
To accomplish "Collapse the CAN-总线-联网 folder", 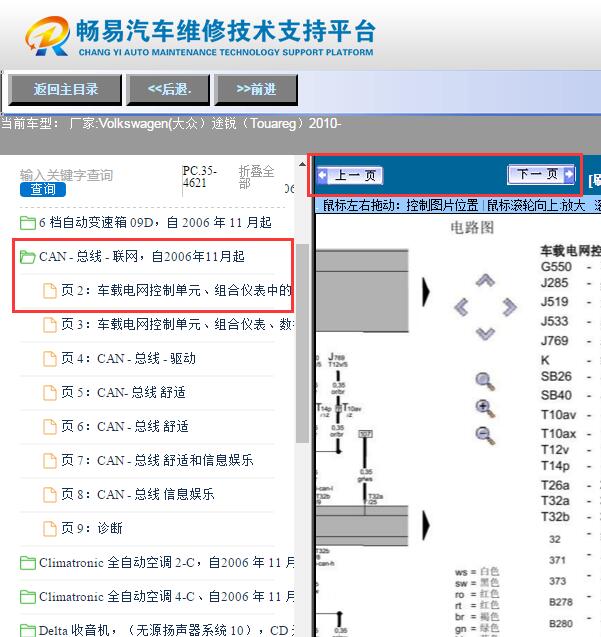I will point(28,257).
